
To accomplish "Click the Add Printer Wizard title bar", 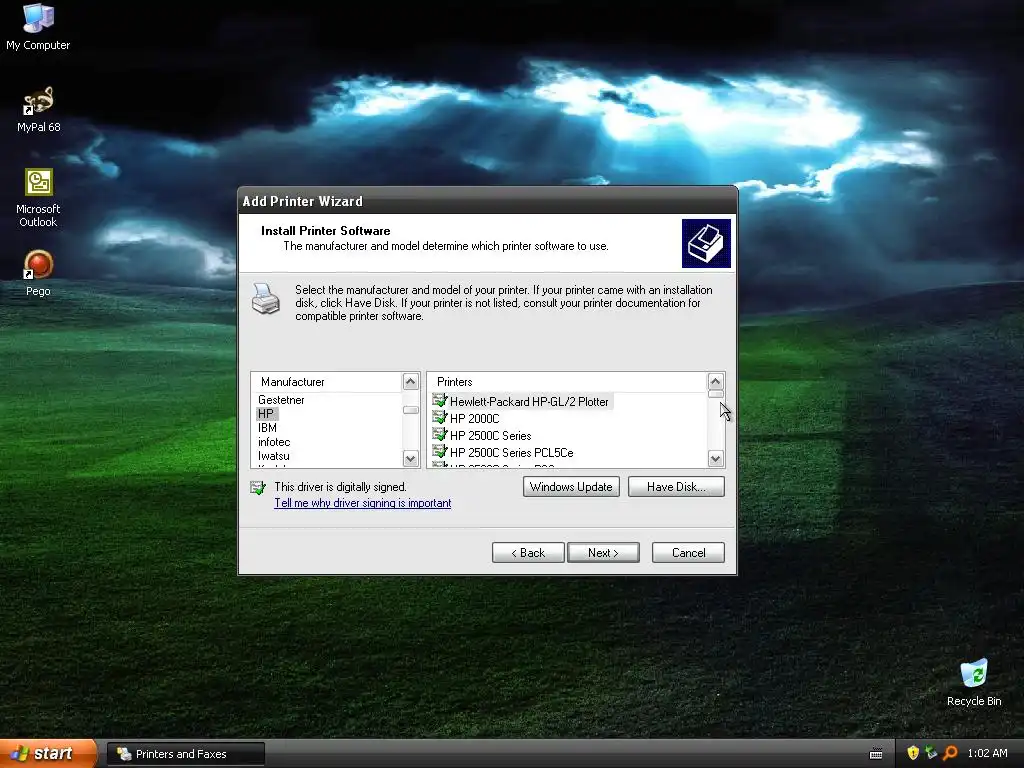I will (487, 200).
